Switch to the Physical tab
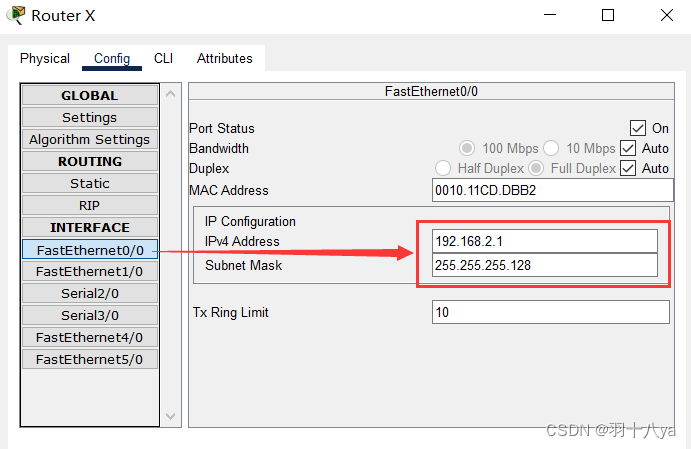691x449 pixels. coord(45,58)
